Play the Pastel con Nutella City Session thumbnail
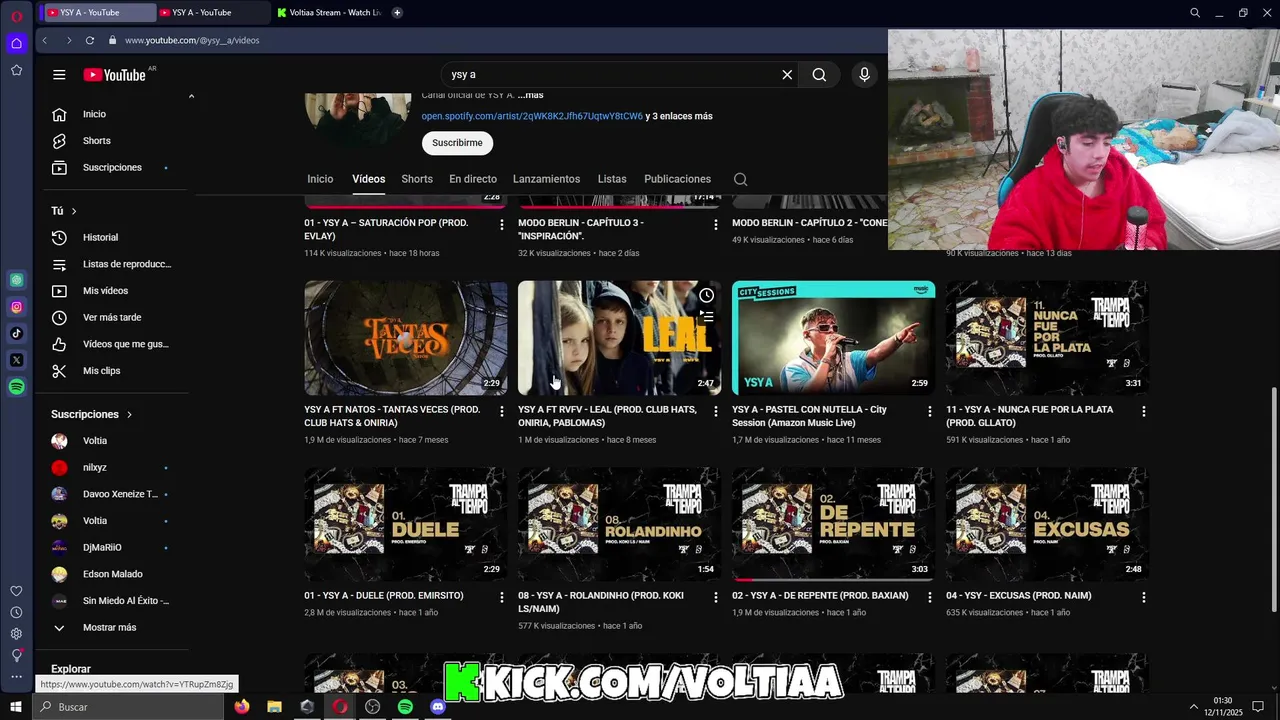The height and width of the screenshot is (720, 1280). (833, 338)
